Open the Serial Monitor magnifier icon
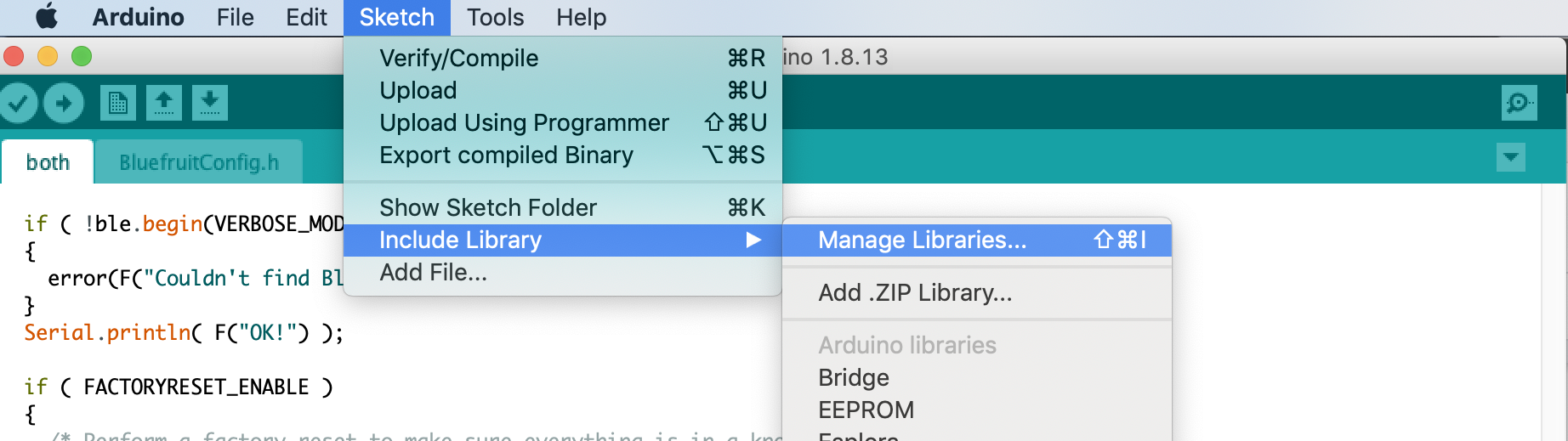The width and height of the screenshot is (1568, 441). pos(1519,103)
